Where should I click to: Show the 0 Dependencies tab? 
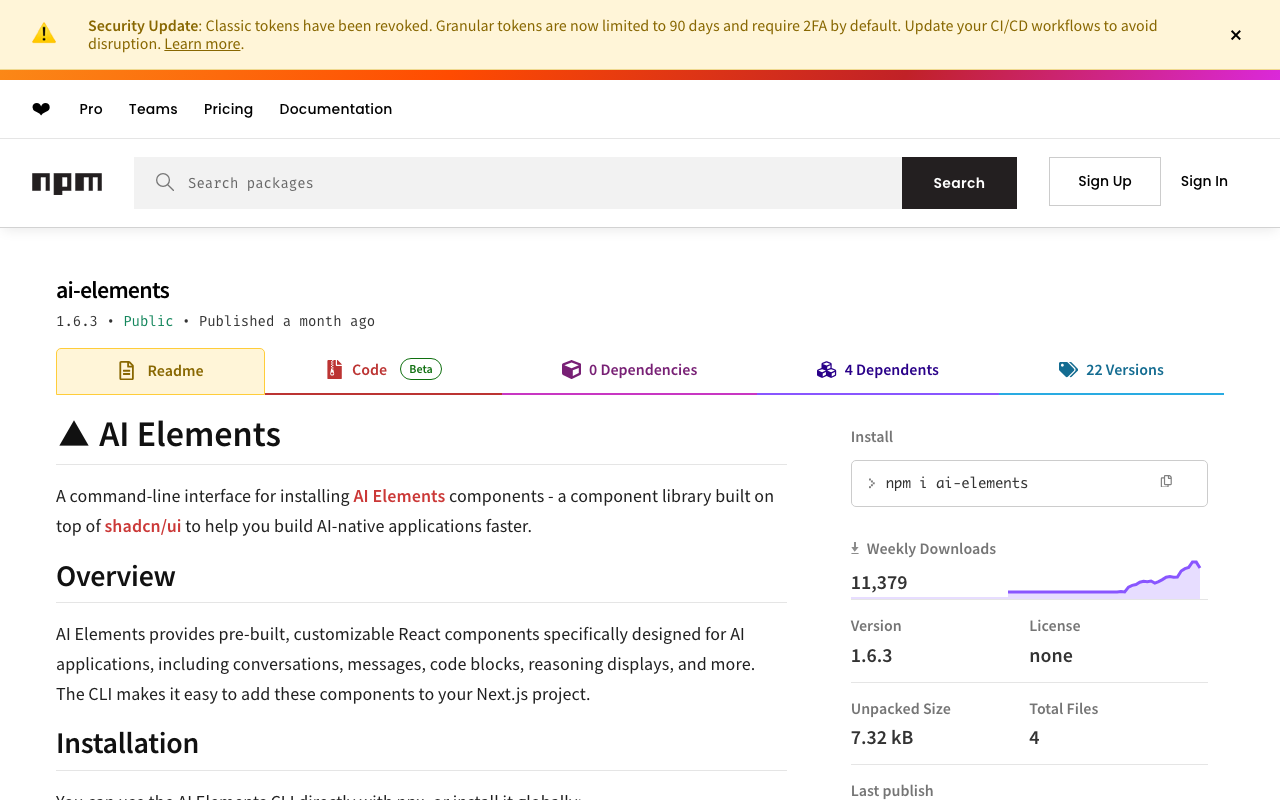pos(629,370)
